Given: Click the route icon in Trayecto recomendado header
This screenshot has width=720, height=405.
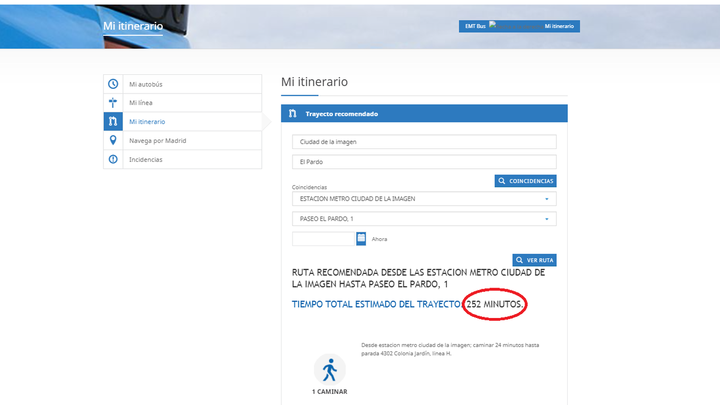Looking at the screenshot, I should point(292,114).
